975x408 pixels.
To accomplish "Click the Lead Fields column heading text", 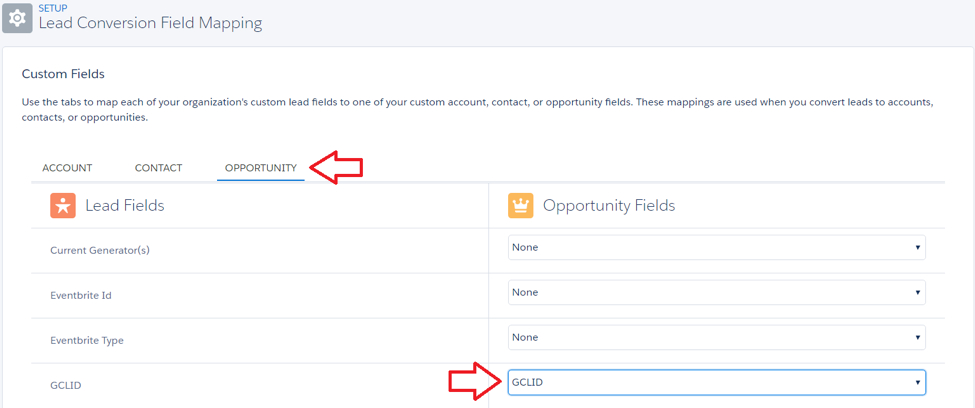I will pyautogui.click(x=125, y=205).
